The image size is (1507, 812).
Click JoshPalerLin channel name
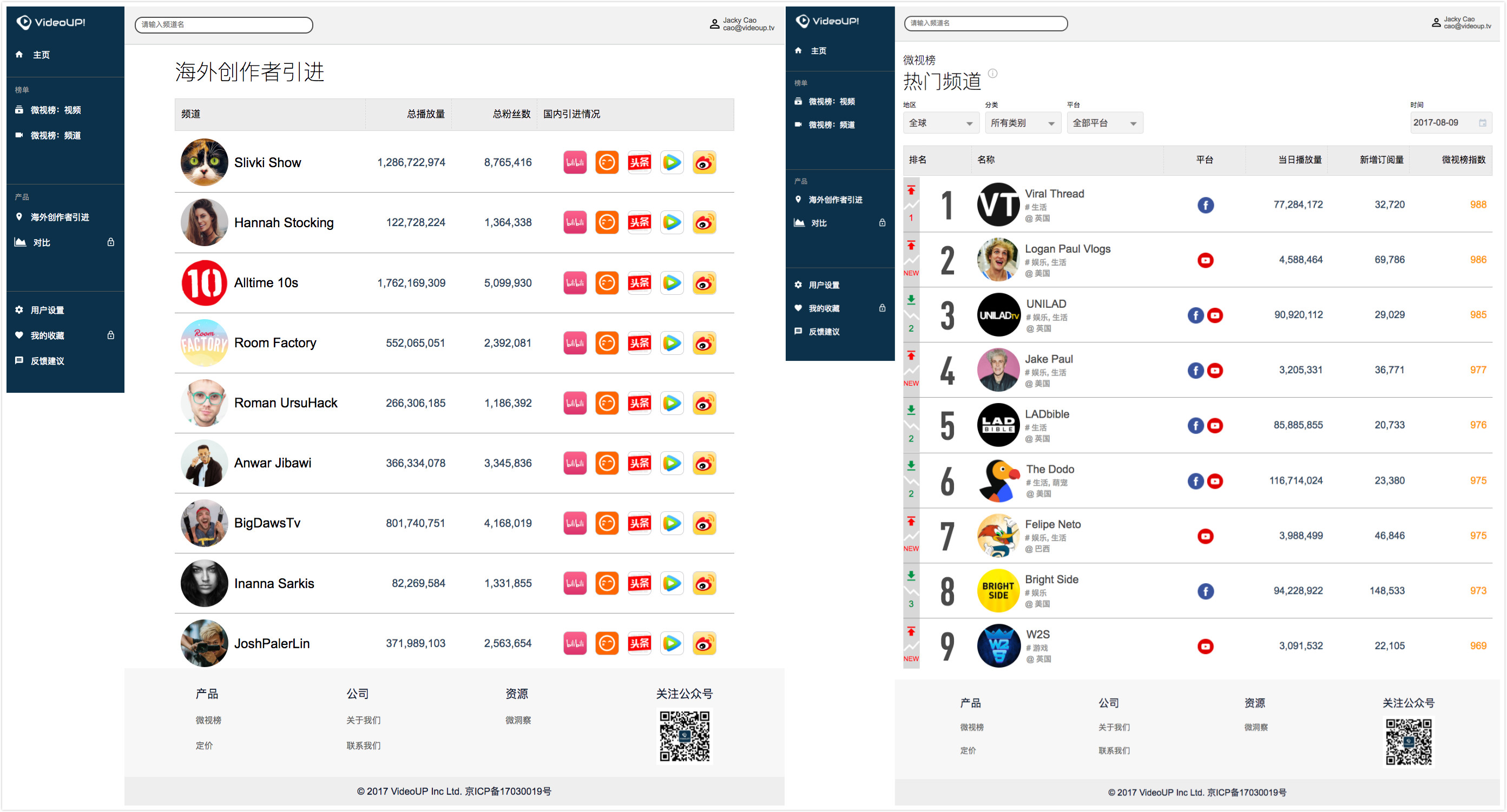point(272,644)
